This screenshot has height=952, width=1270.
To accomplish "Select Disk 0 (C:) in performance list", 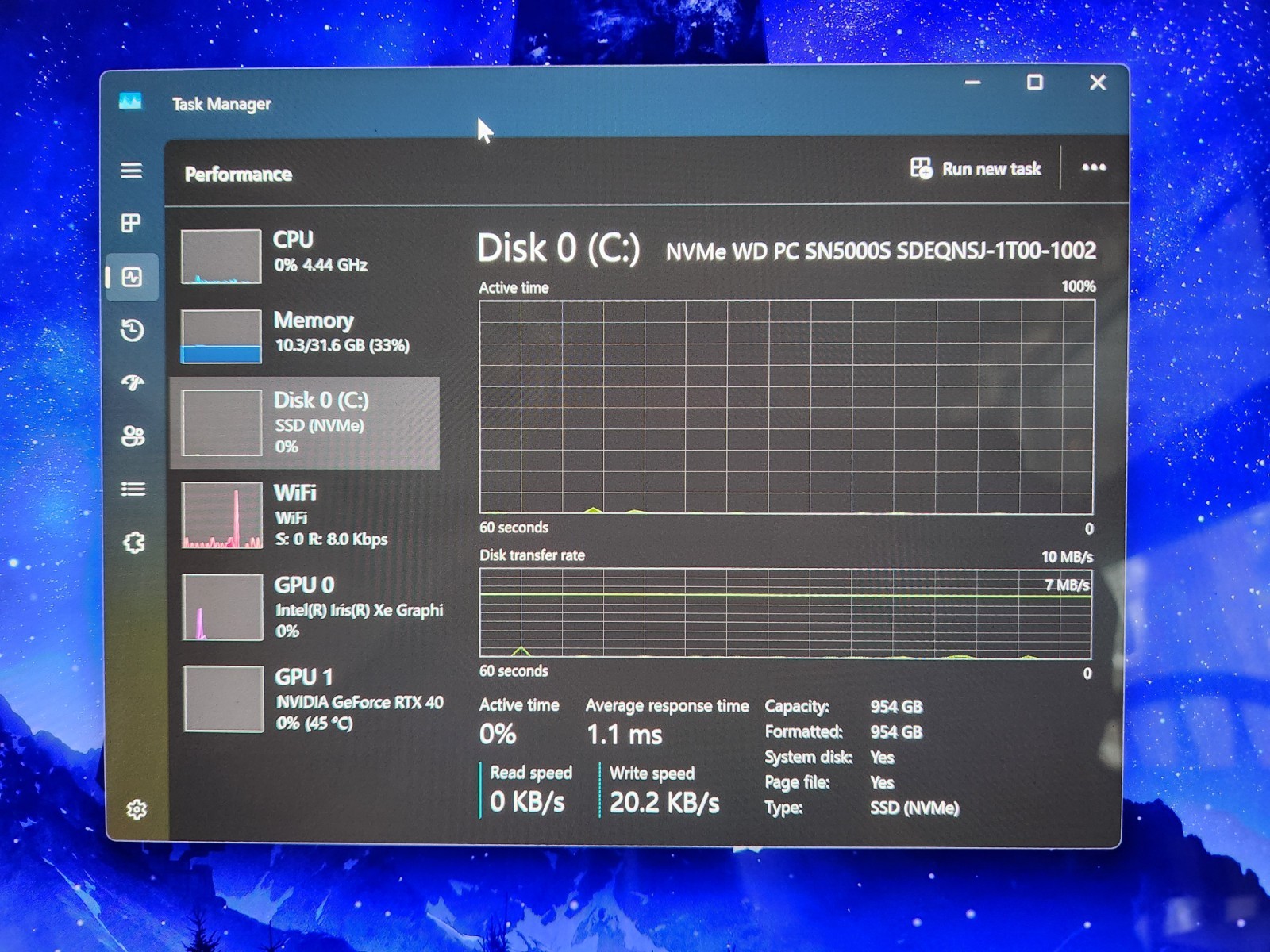I will point(305,423).
